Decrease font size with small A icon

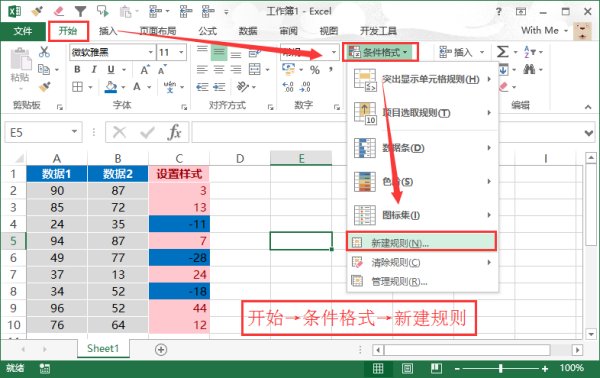coord(162,70)
